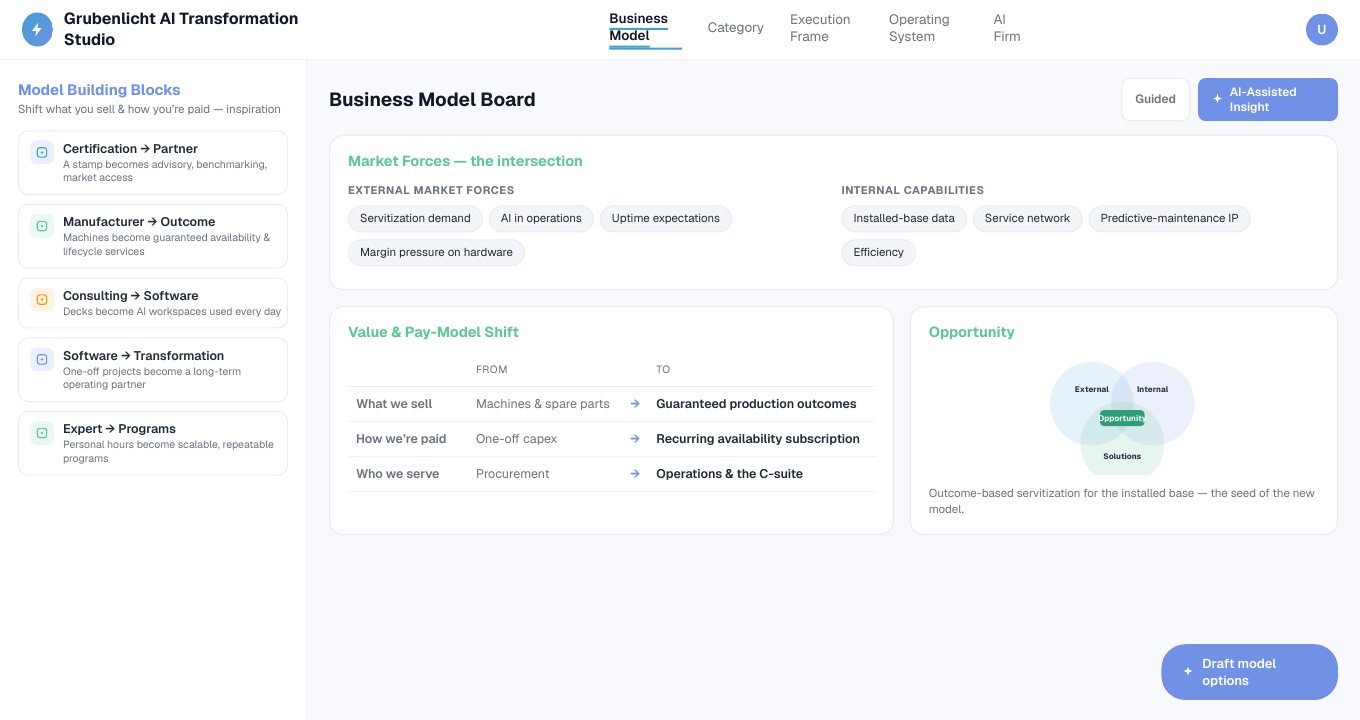1360x720 pixels.
Task: Go to the AI Firm tab
Action: [1007, 28]
